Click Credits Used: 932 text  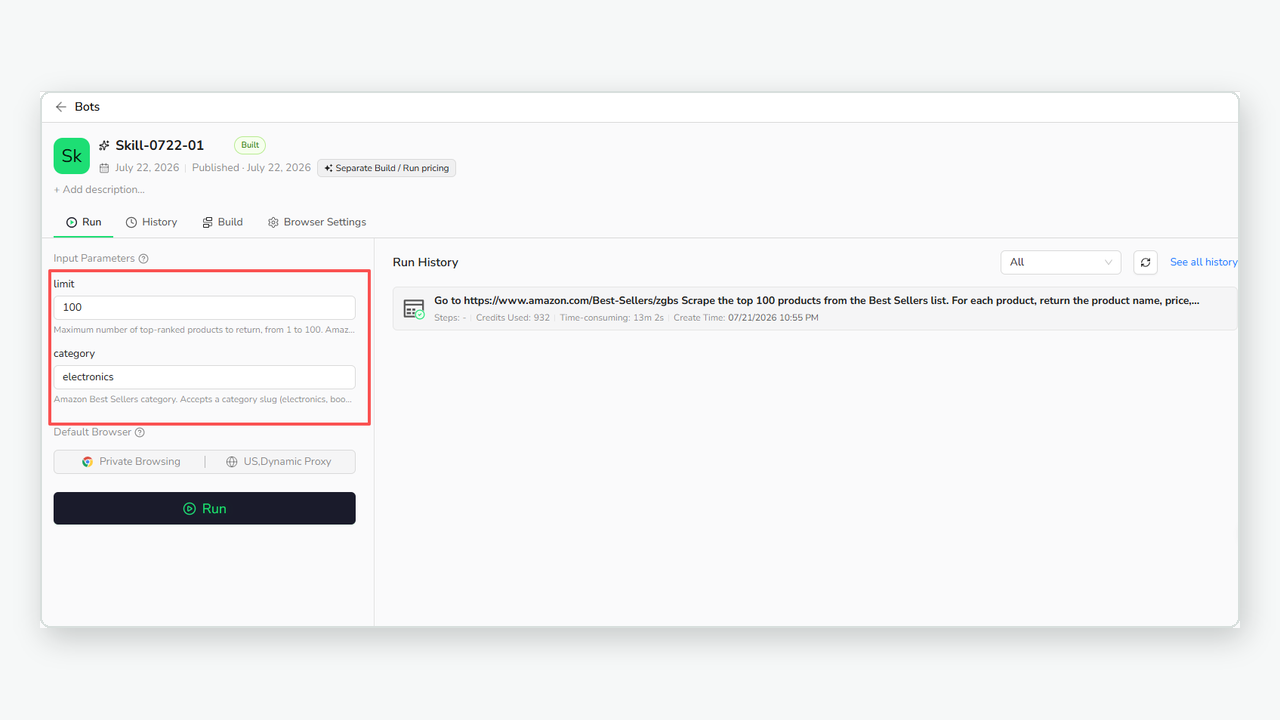[x=513, y=318]
